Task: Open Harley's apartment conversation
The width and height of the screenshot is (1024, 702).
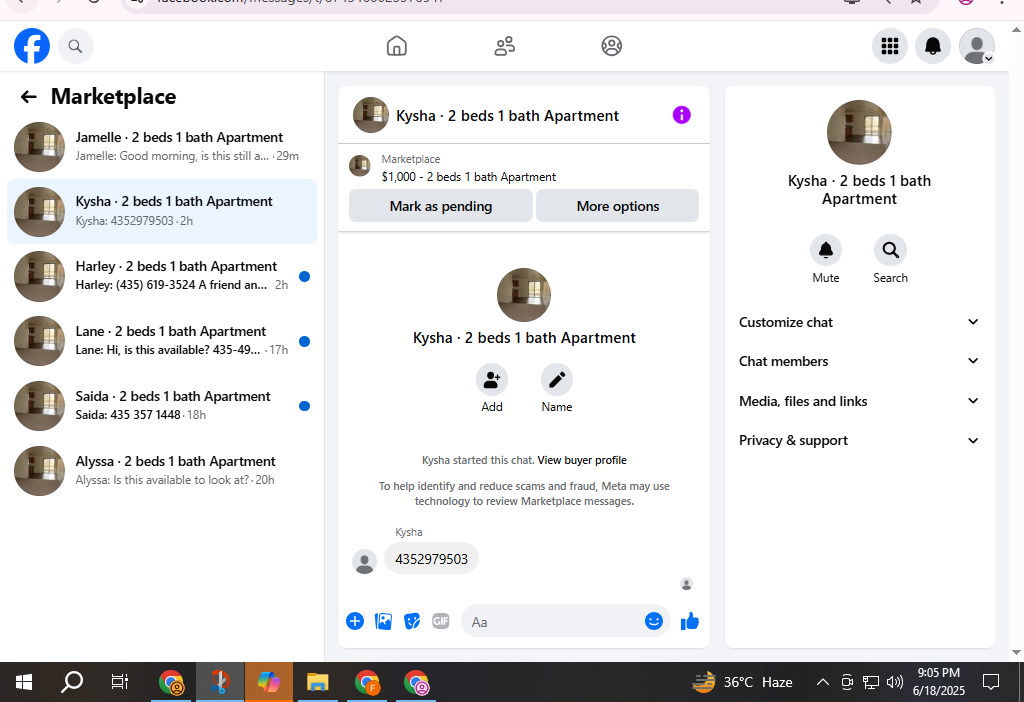Action: [x=162, y=276]
